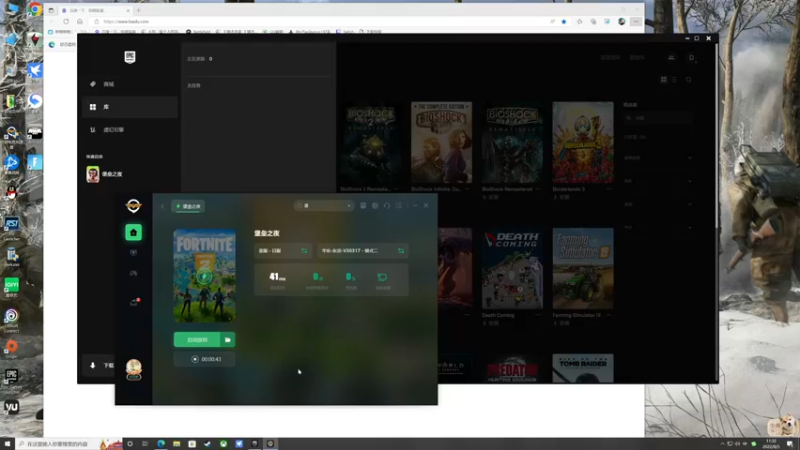Click the first toolbar icon right of accelerator search
This screenshot has height=450, width=800.
[x=363, y=206]
